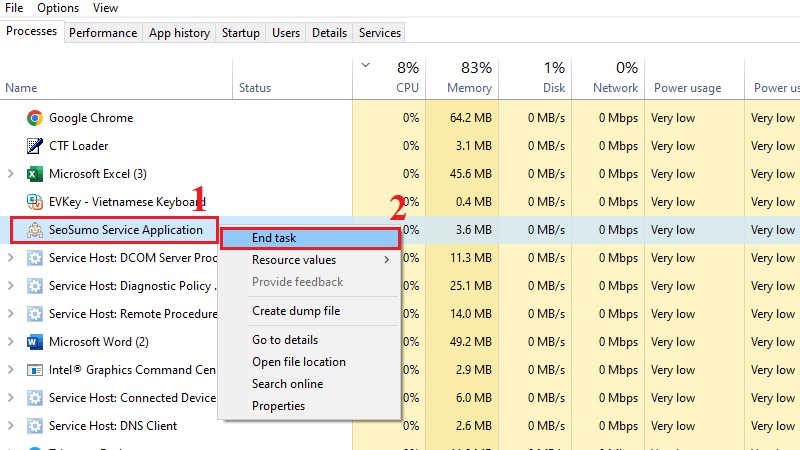The height and width of the screenshot is (450, 800).
Task: Open the File menu
Action: 14,8
